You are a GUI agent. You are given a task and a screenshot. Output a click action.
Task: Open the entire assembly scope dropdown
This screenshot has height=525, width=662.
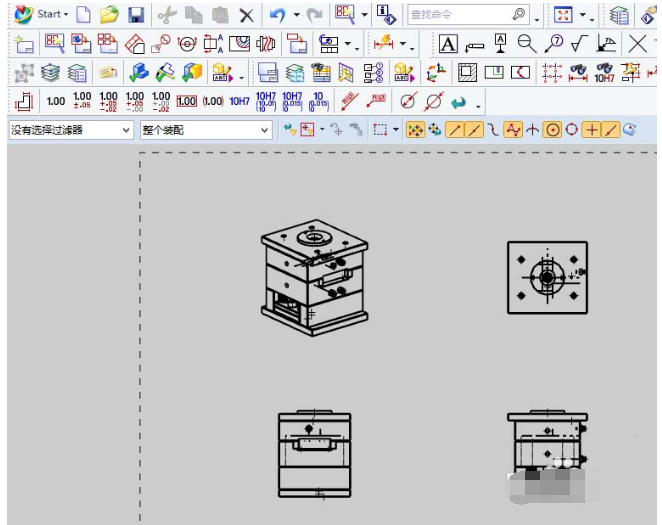click(x=206, y=130)
